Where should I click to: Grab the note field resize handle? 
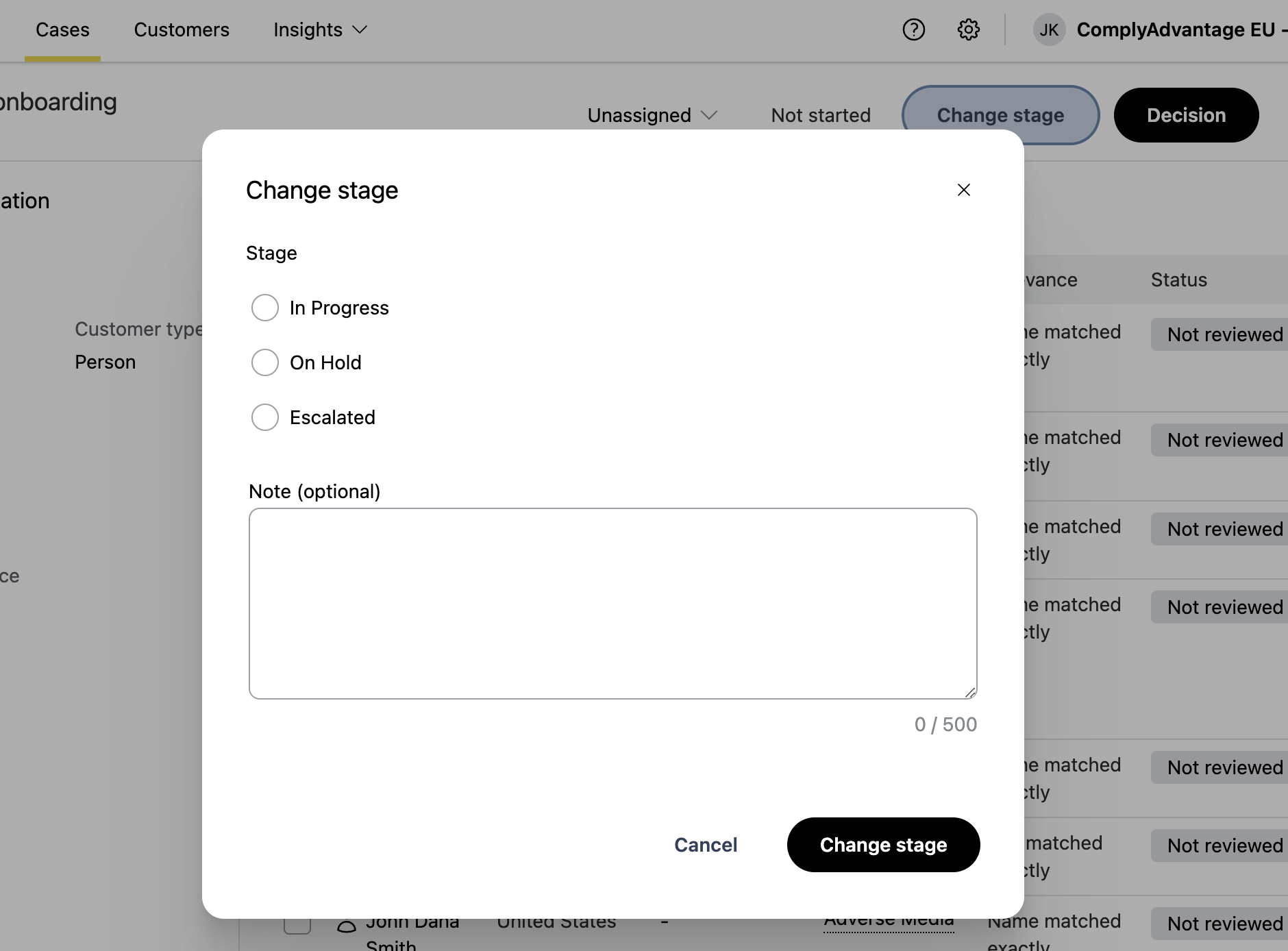point(970,693)
